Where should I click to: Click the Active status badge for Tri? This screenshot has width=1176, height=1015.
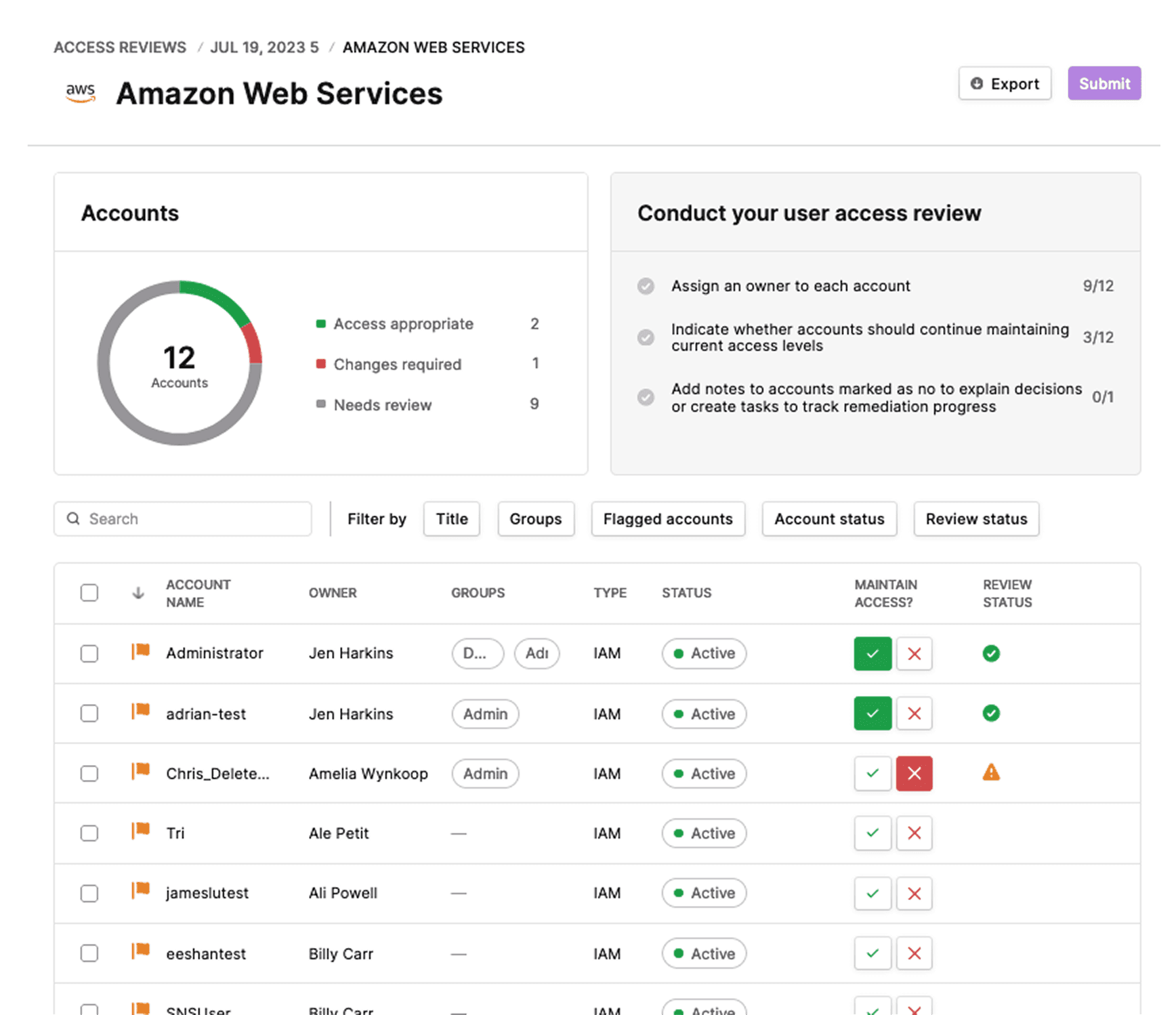click(704, 833)
